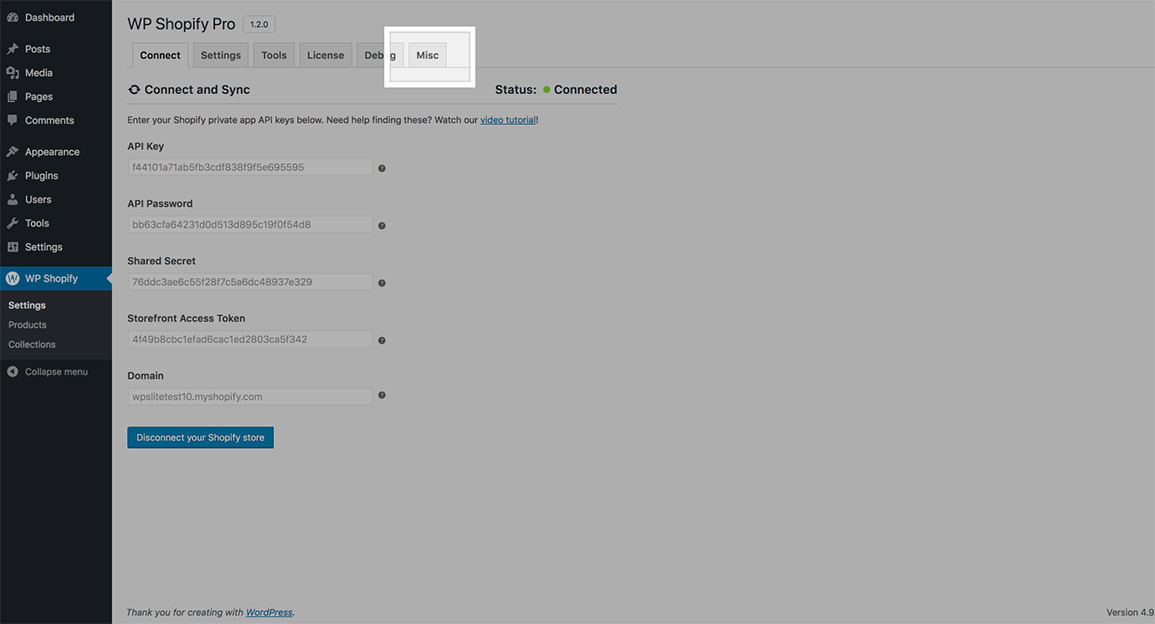Click the 1.2.0 version badge
Image resolution: width=1155 pixels, height=624 pixels.
pyautogui.click(x=259, y=24)
